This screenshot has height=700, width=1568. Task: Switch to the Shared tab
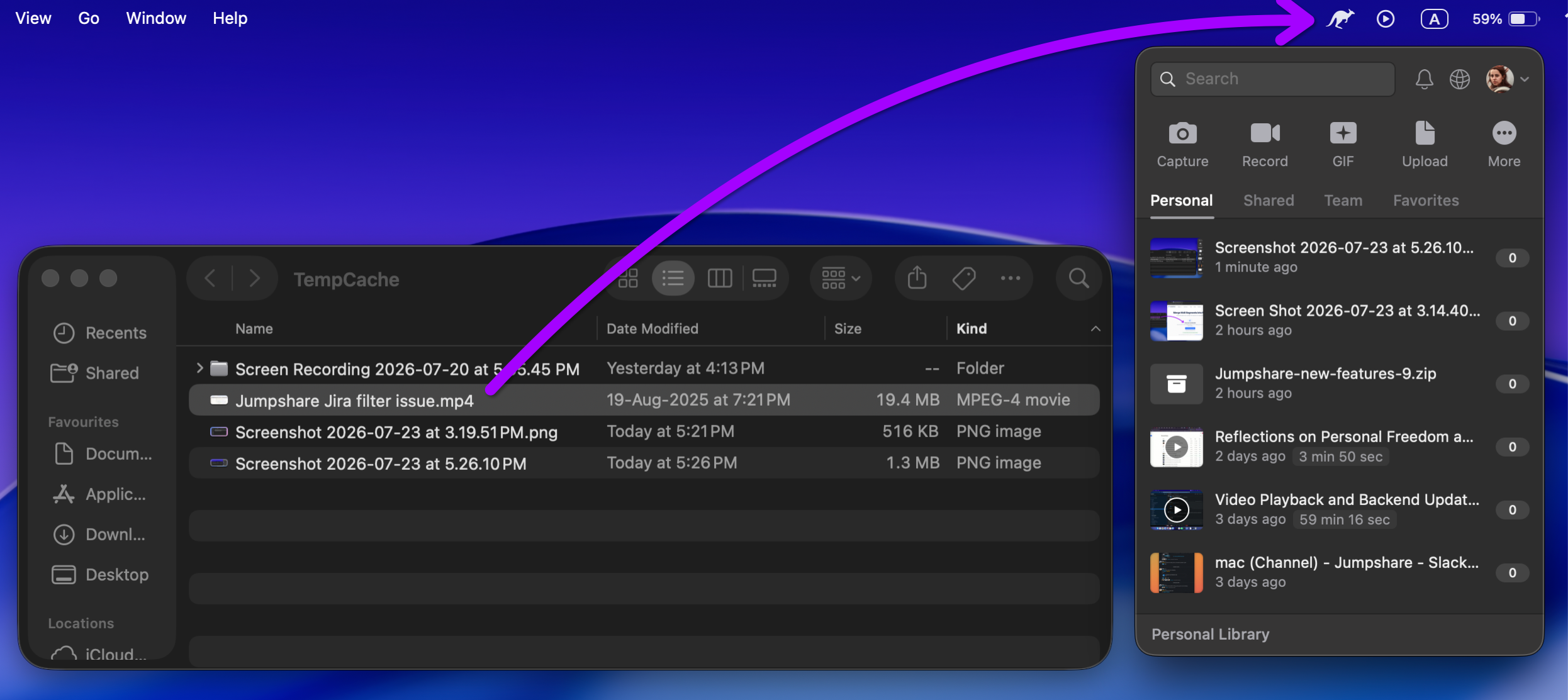tap(1268, 201)
